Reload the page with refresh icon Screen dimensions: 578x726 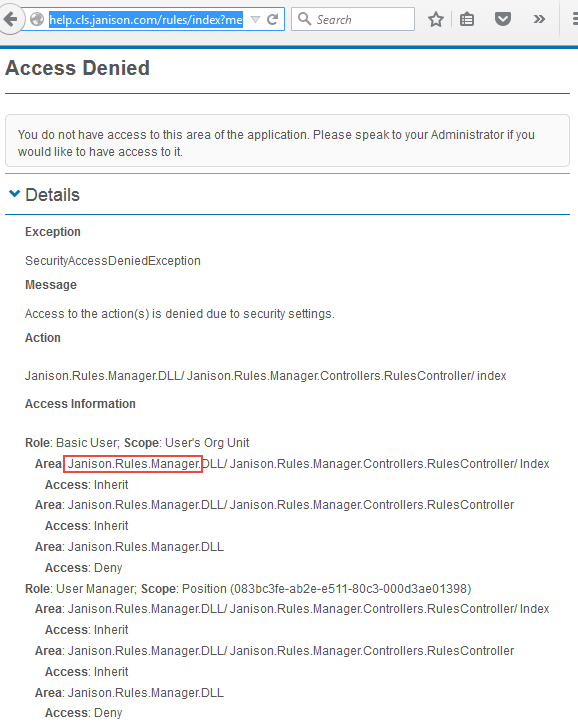[x=273, y=19]
